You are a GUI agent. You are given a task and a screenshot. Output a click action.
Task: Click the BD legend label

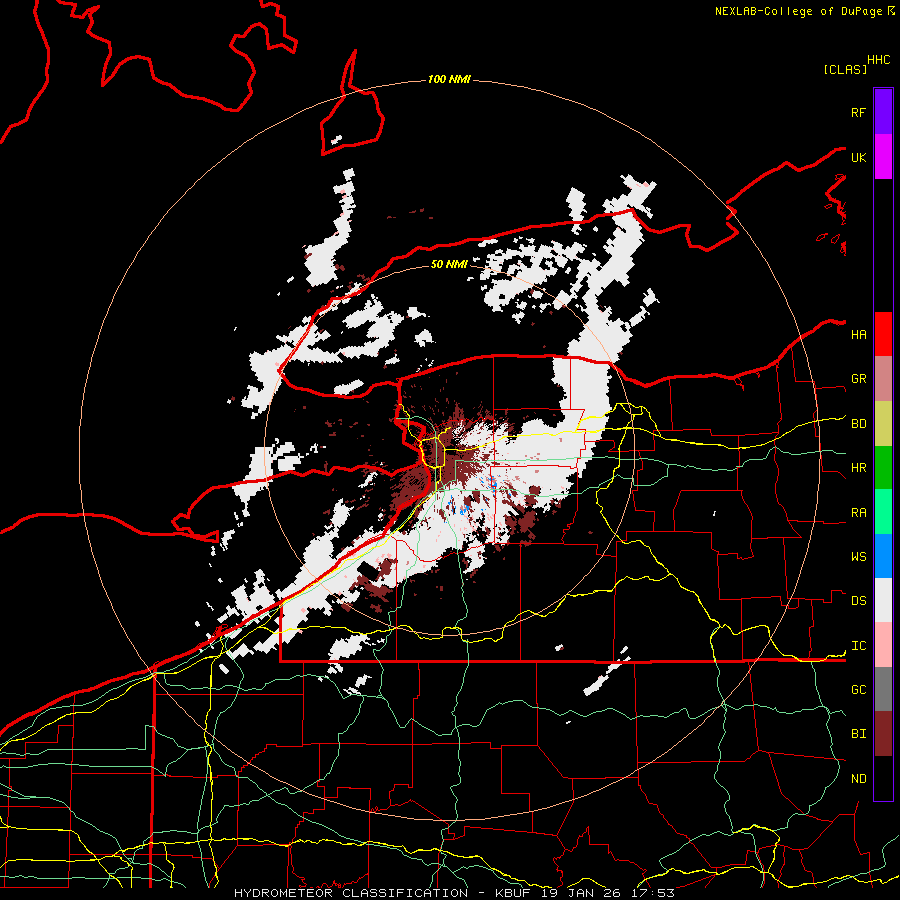click(858, 424)
